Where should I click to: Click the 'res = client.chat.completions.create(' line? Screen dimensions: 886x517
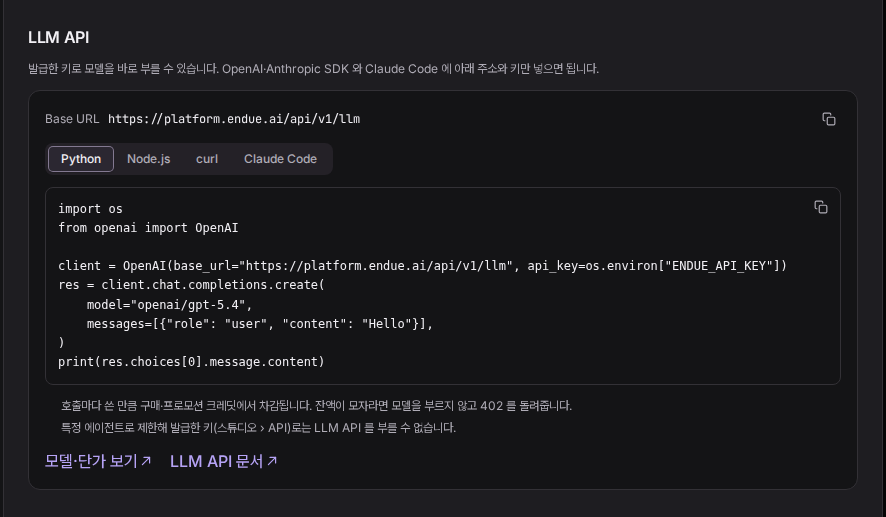192,285
